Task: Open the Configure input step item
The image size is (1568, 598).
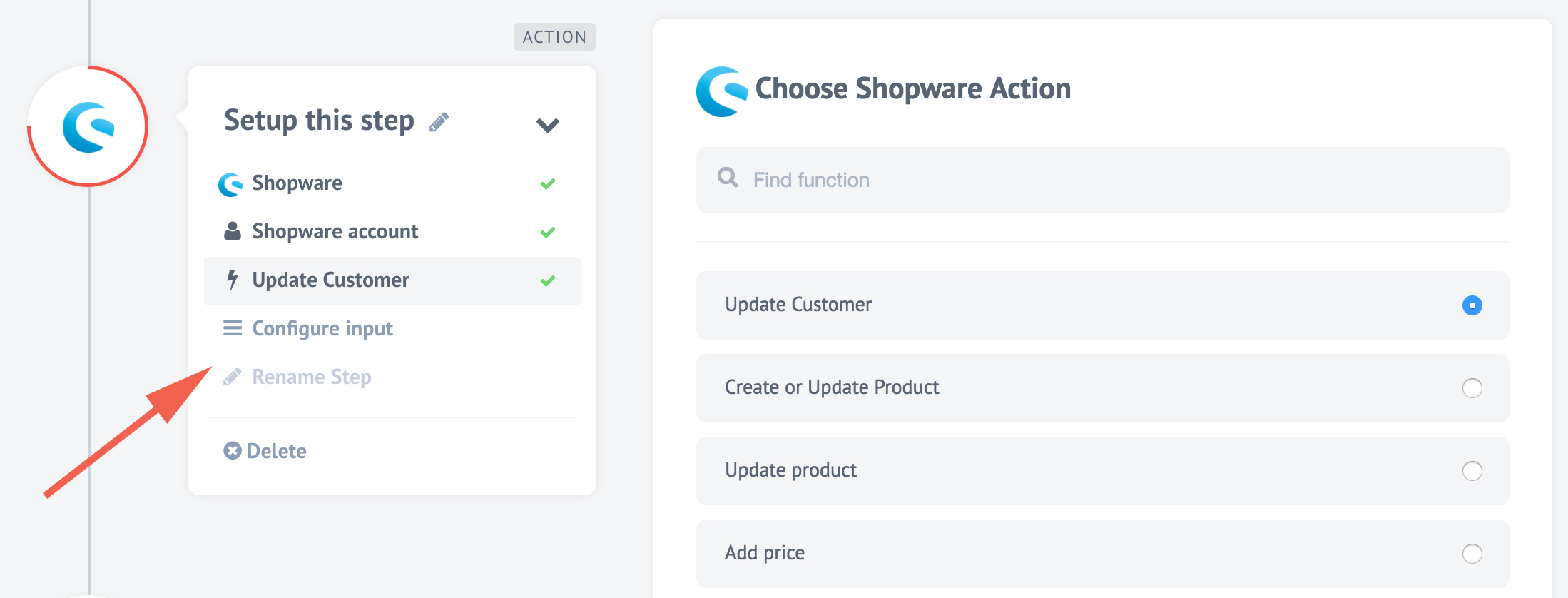Action: point(322,328)
